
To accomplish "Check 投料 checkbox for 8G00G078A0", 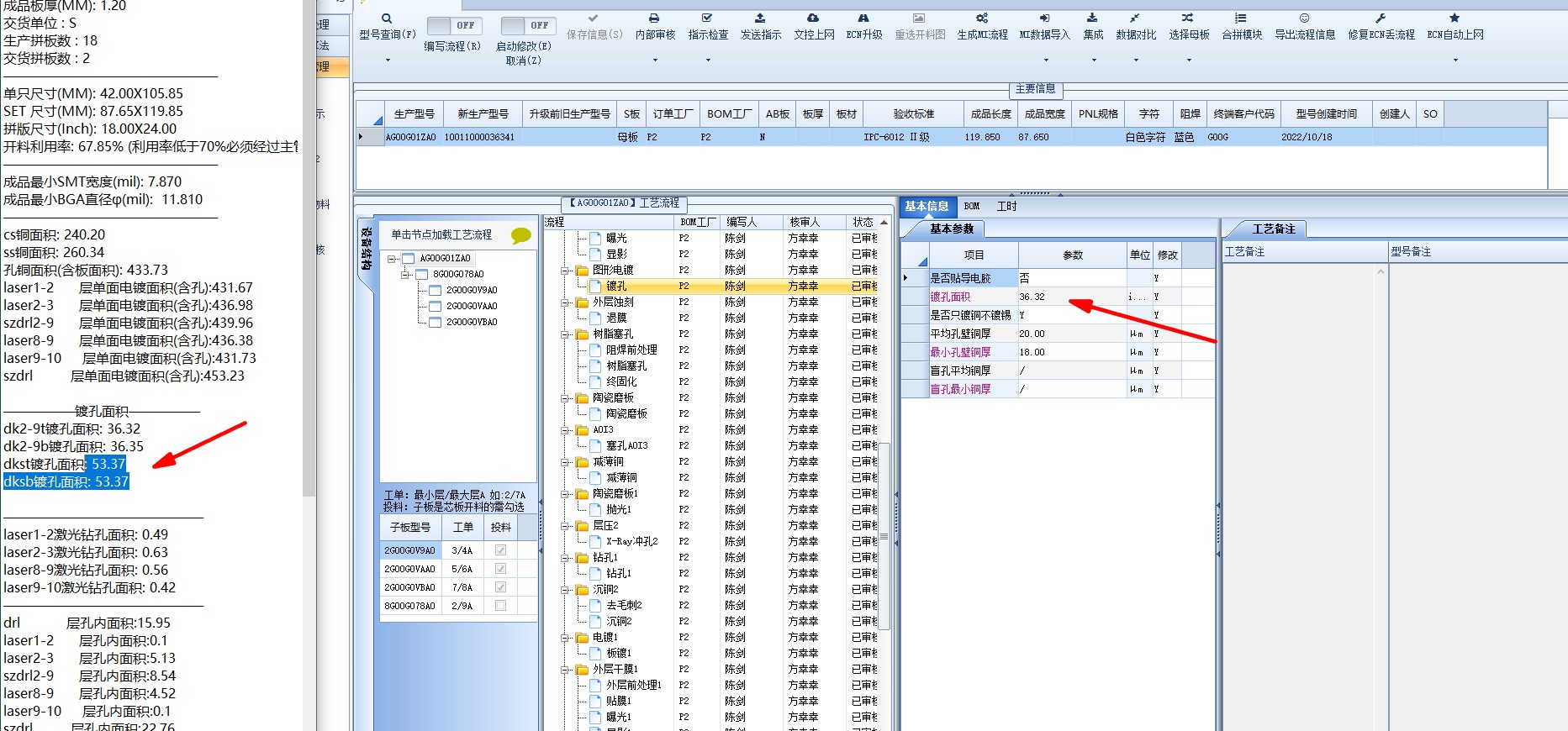I will pos(501,606).
